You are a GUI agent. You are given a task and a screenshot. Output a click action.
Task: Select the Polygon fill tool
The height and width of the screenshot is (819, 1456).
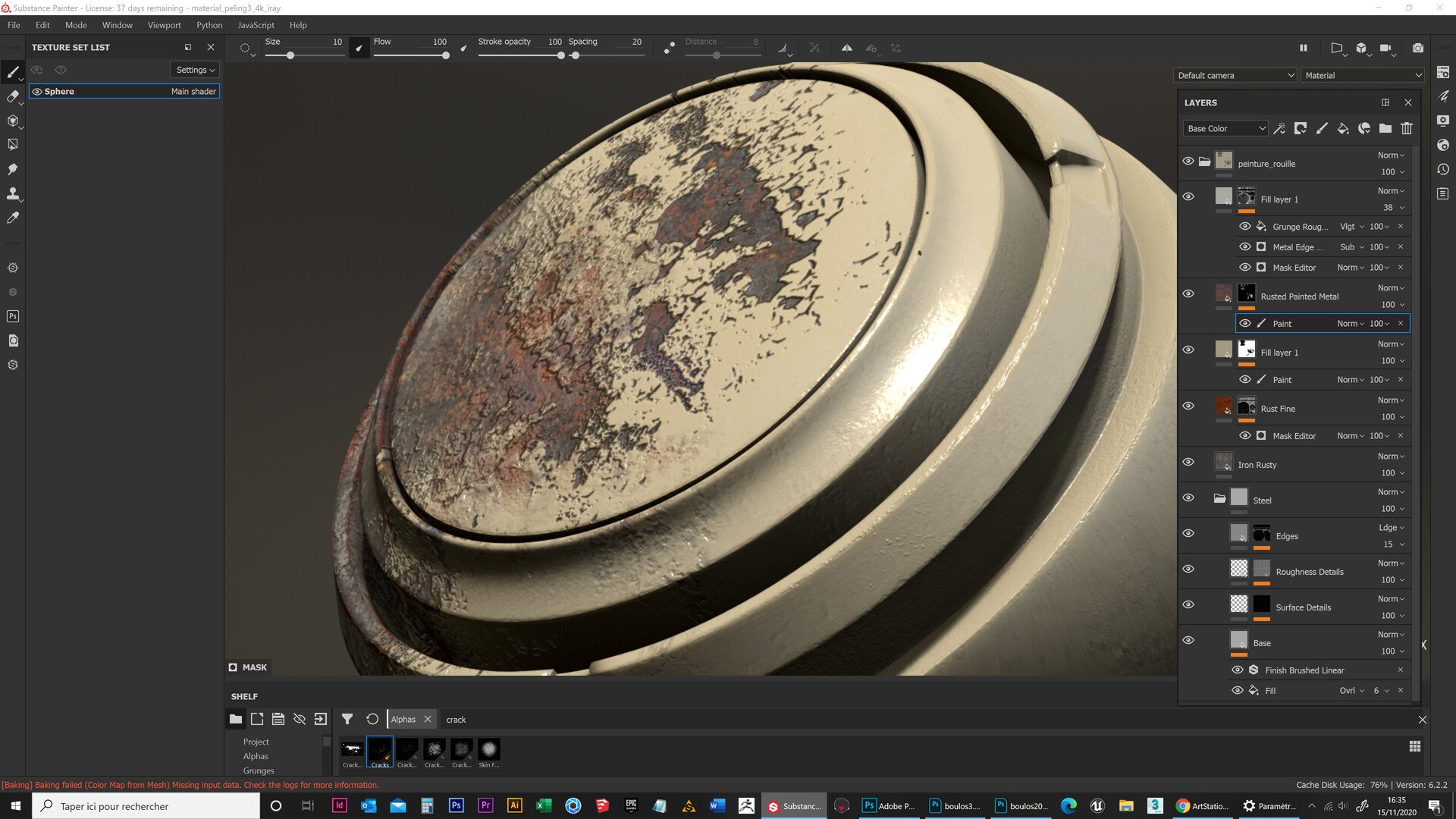pos(12,144)
